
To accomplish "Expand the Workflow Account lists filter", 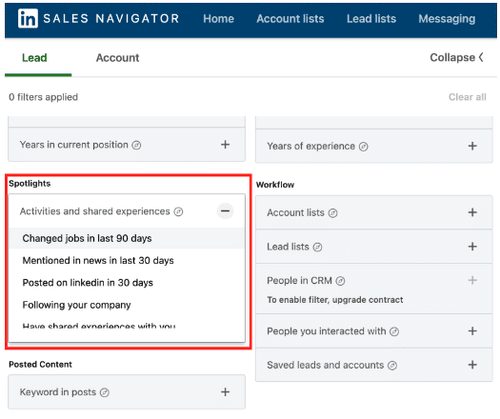I will pyautogui.click(x=472, y=212).
